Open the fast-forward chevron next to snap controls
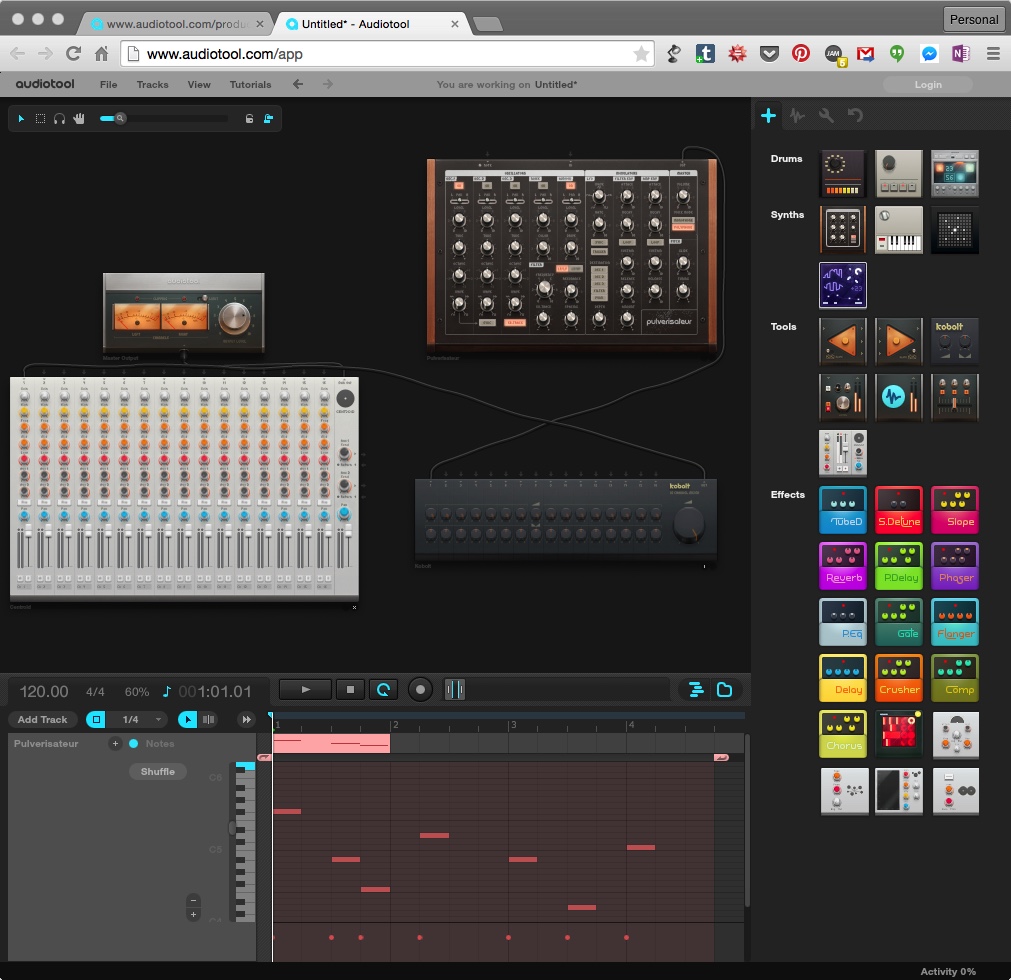Screen dimensions: 1011x980 pyautogui.click(x=244, y=719)
